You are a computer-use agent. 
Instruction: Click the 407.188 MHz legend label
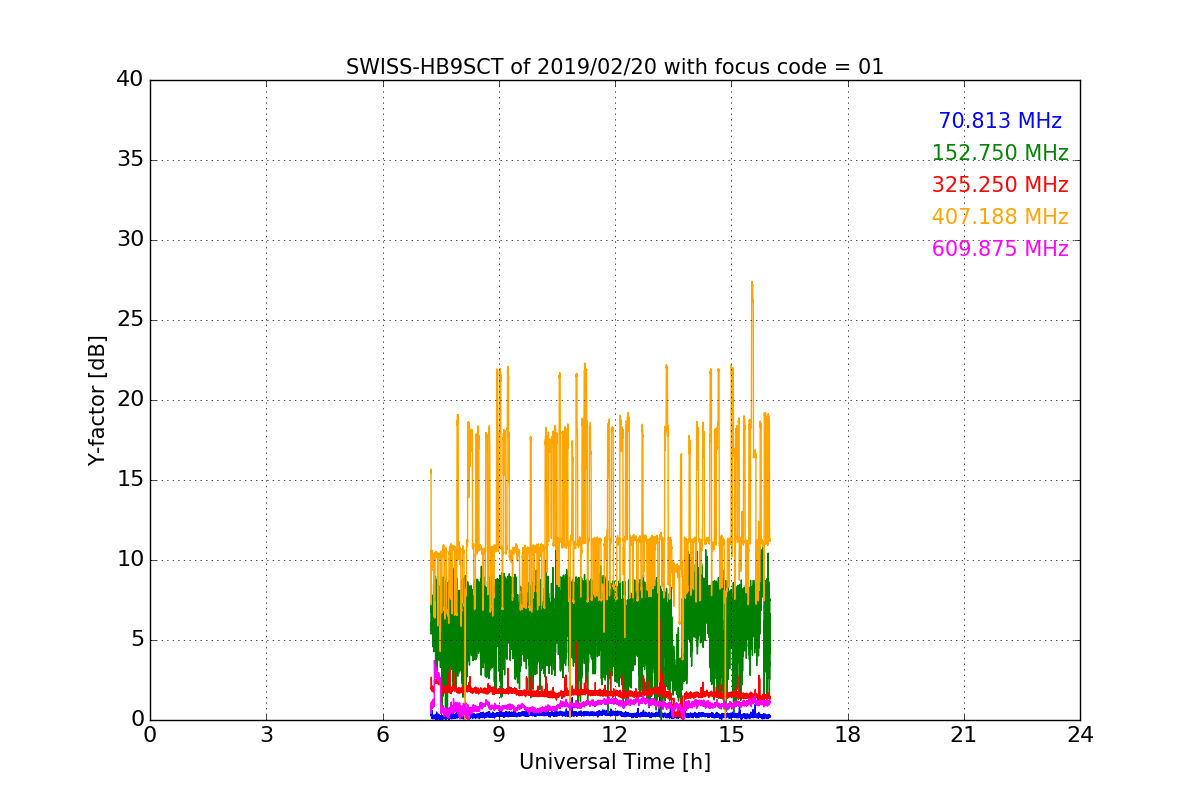[1000, 217]
